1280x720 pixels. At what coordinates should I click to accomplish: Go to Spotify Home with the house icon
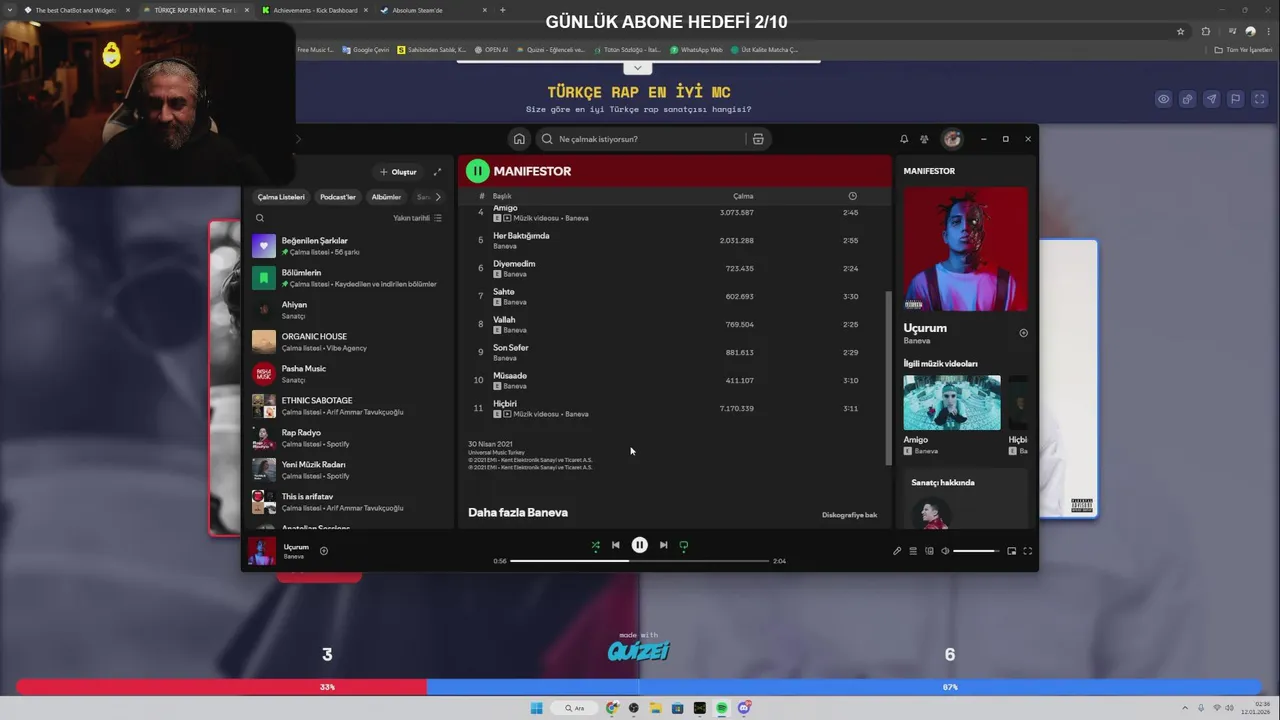click(519, 139)
